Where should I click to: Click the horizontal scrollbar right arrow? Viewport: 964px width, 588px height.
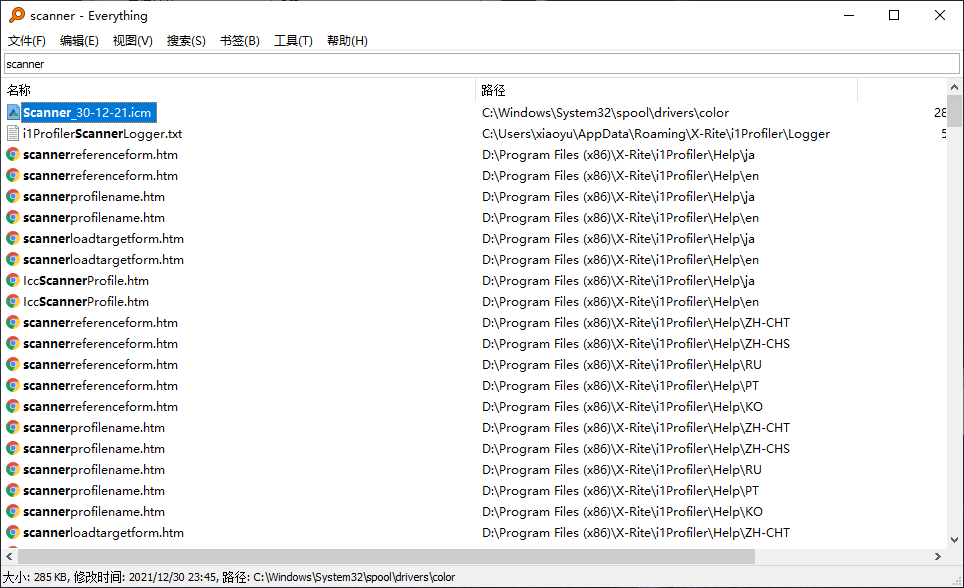[938, 556]
